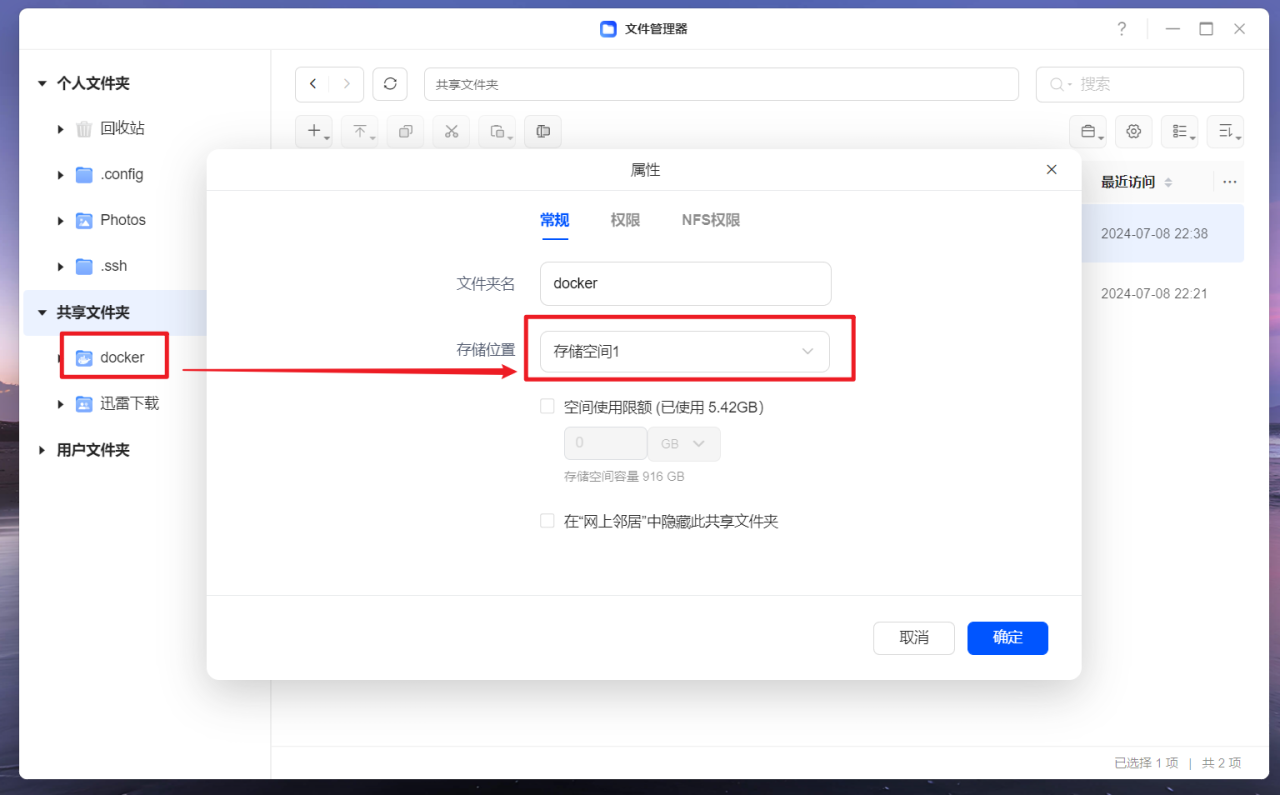Click the refresh icon above the file list
The width and height of the screenshot is (1280, 795).
(390, 84)
